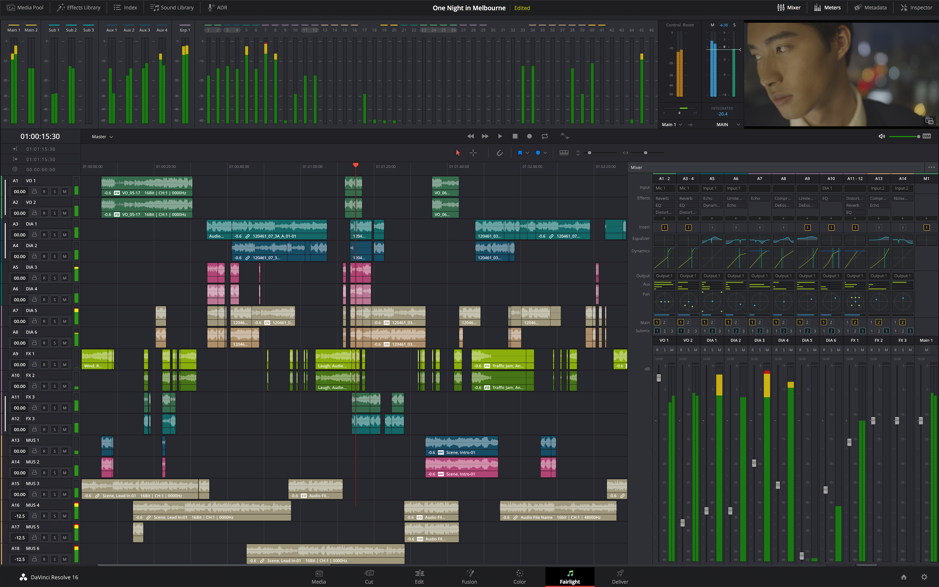Open the Meters panel
Screen dimensions: 939x587
[828, 7]
